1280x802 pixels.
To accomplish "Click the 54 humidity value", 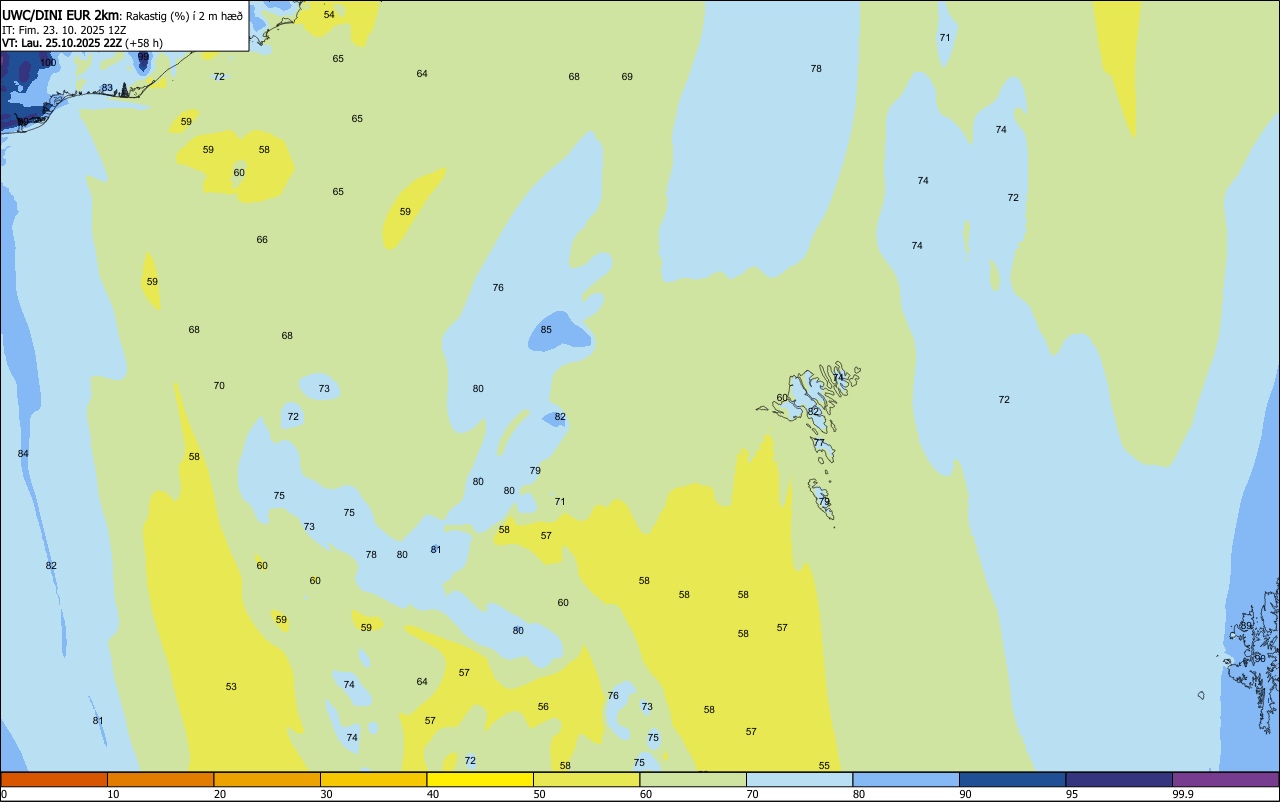I will [x=329, y=15].
